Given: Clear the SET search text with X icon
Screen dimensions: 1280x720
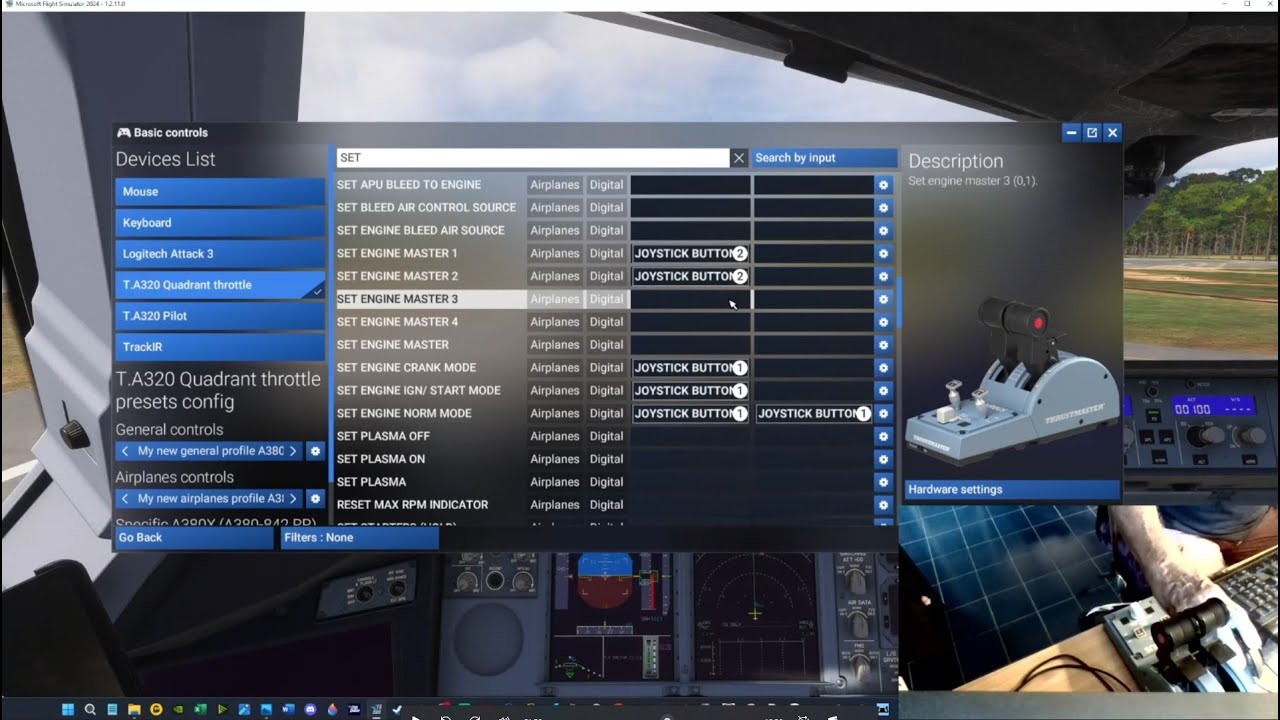Looking at the screenshot, I should (x=739, y=158).
